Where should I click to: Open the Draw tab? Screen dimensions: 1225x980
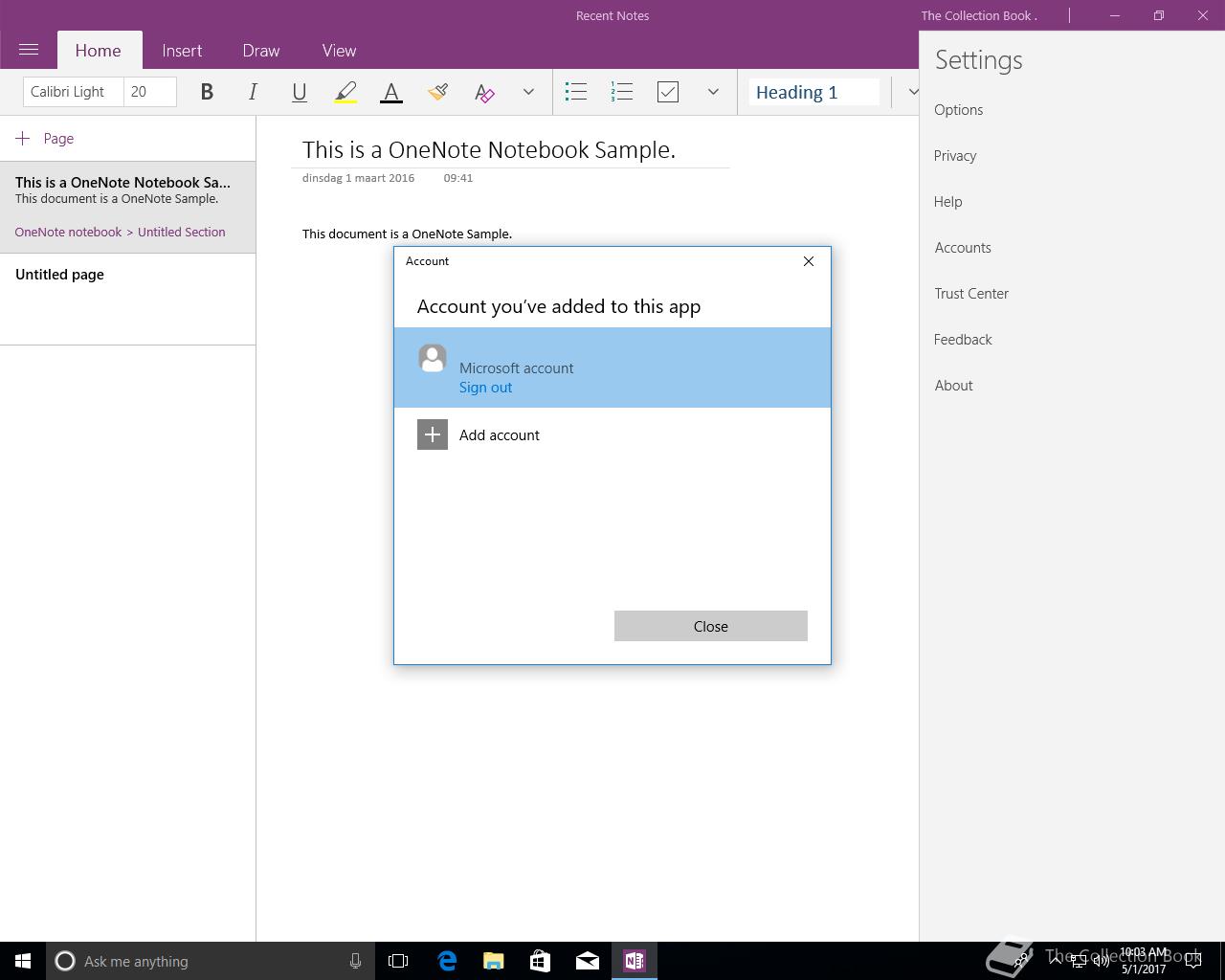(261, 51)
